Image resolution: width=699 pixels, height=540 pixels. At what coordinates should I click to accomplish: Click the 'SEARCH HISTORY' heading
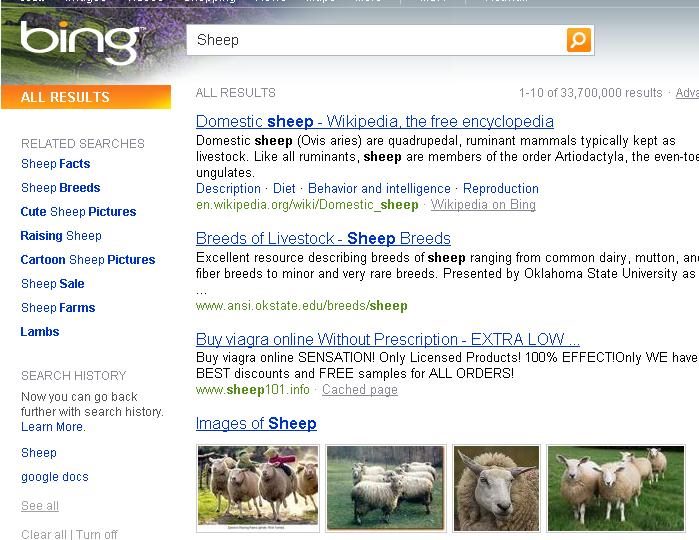point(74,375)
